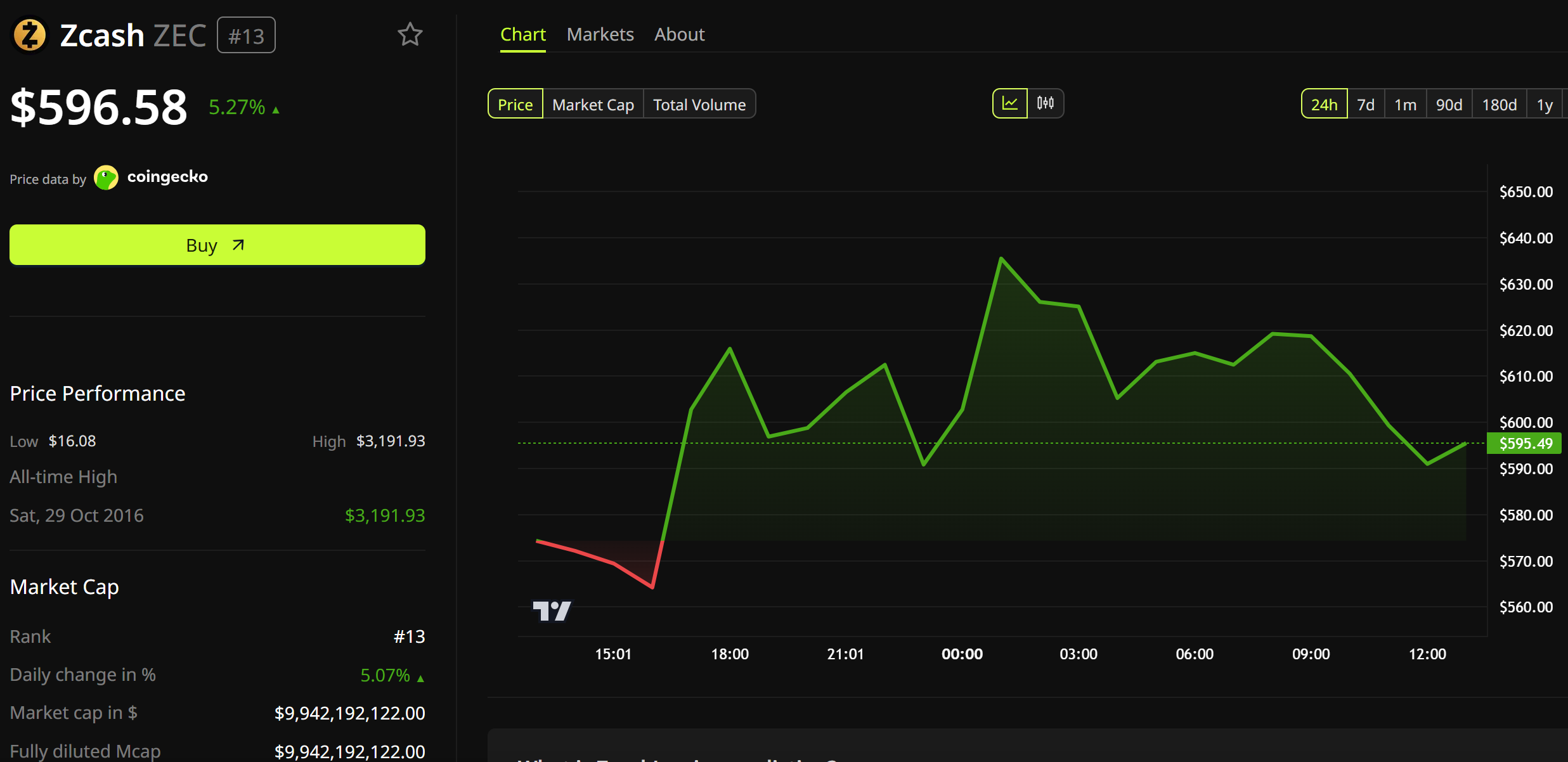Click the $595.49 current price marker
The width and height of the screenshot is (1568, 762).
(x=1525, y=443)
